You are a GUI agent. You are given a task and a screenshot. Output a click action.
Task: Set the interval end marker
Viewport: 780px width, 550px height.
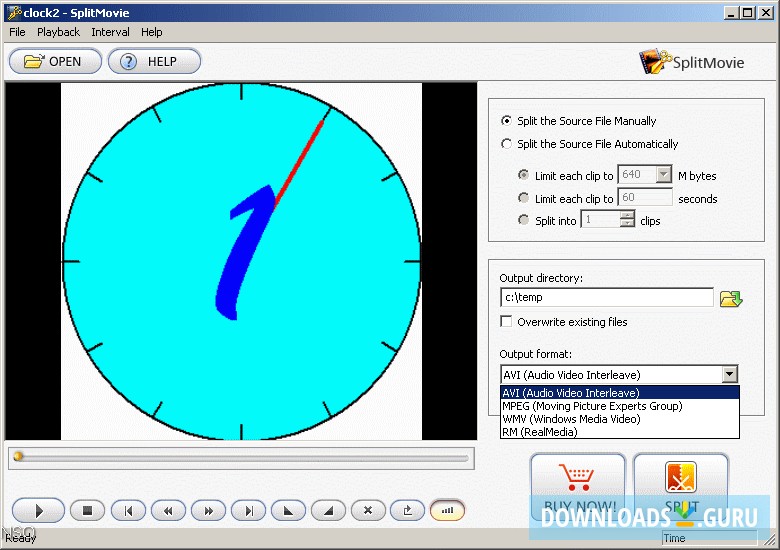coord(328,510)
